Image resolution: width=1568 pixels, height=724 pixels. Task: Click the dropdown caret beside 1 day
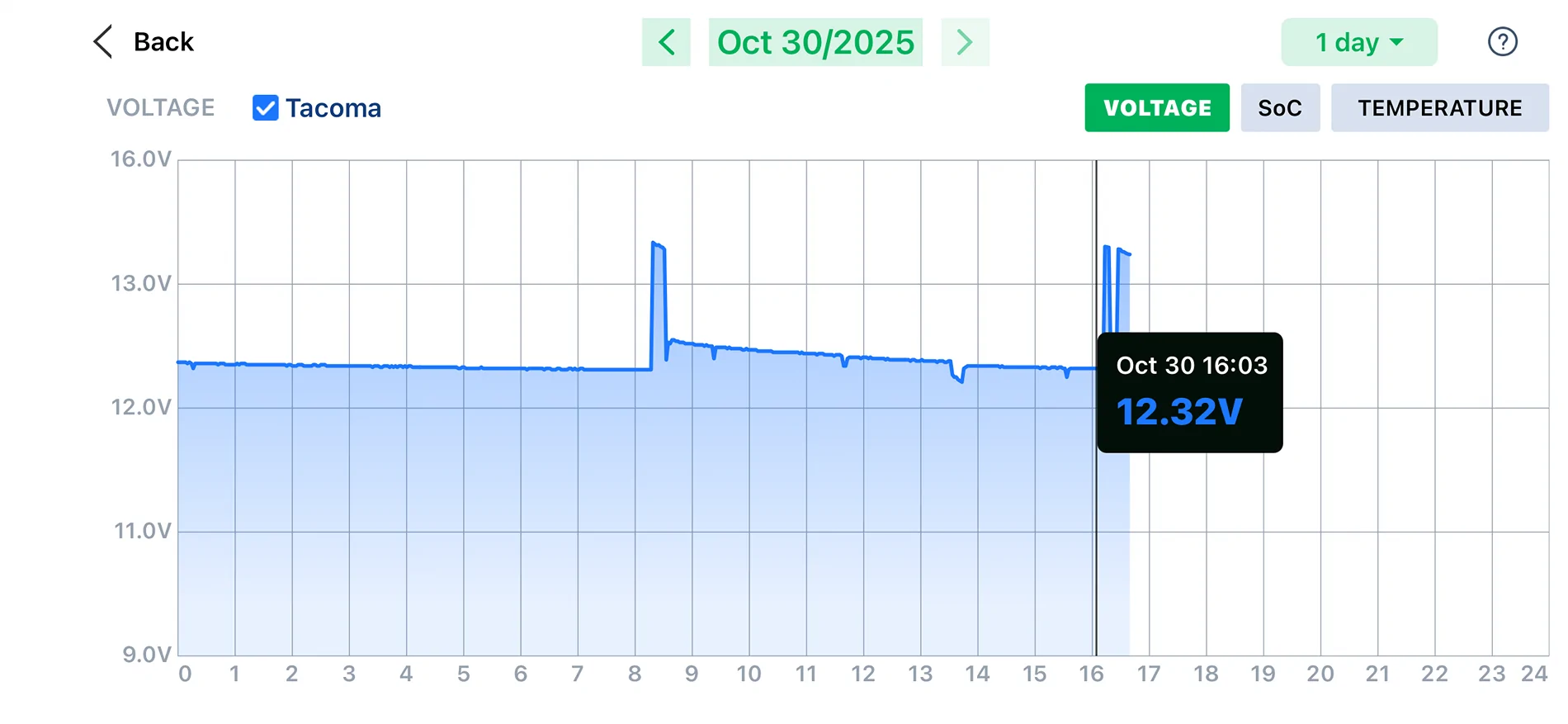[x=1396, y=42]
